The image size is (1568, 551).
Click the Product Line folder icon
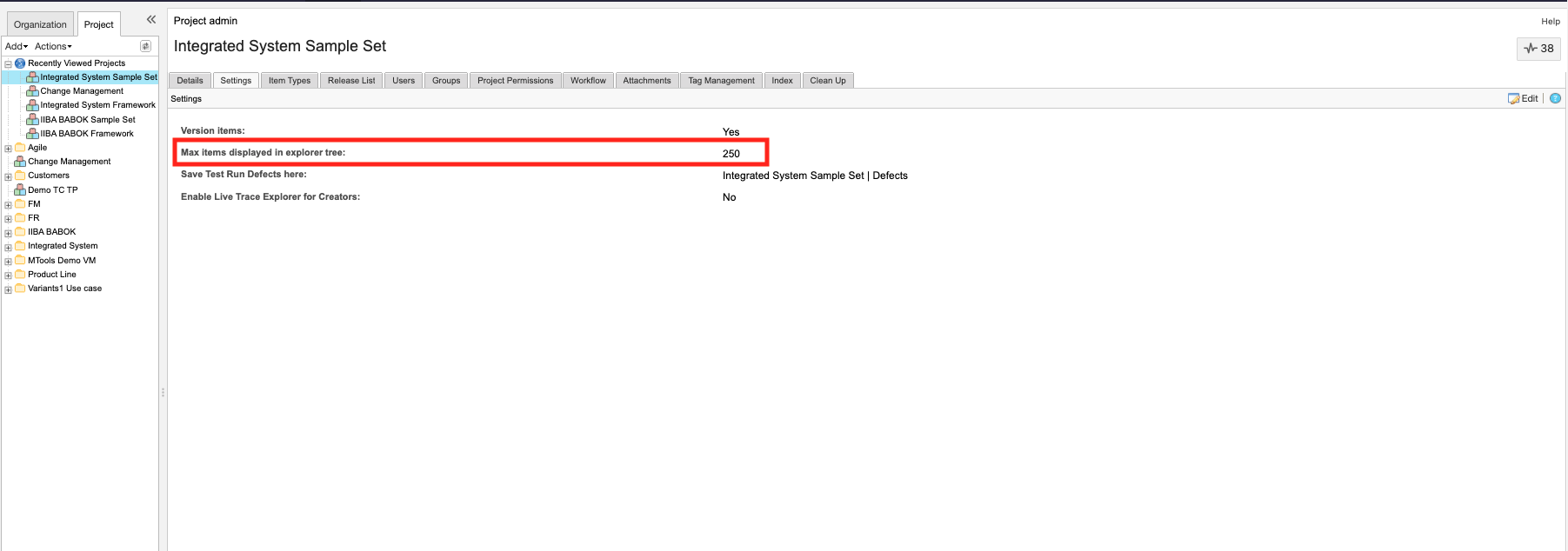tap(20, 274)
